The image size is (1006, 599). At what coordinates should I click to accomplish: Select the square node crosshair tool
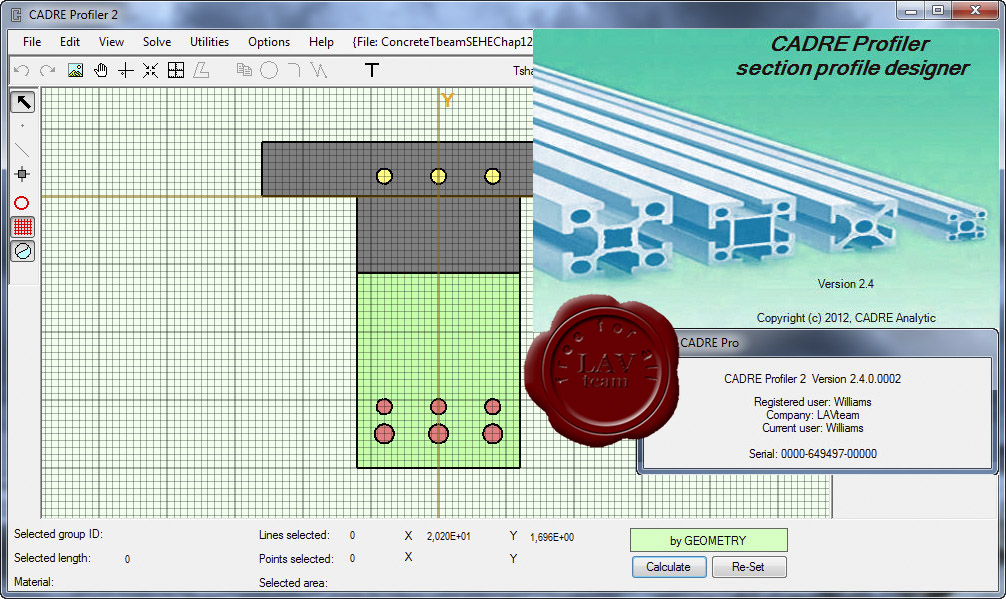pos(22,174)
